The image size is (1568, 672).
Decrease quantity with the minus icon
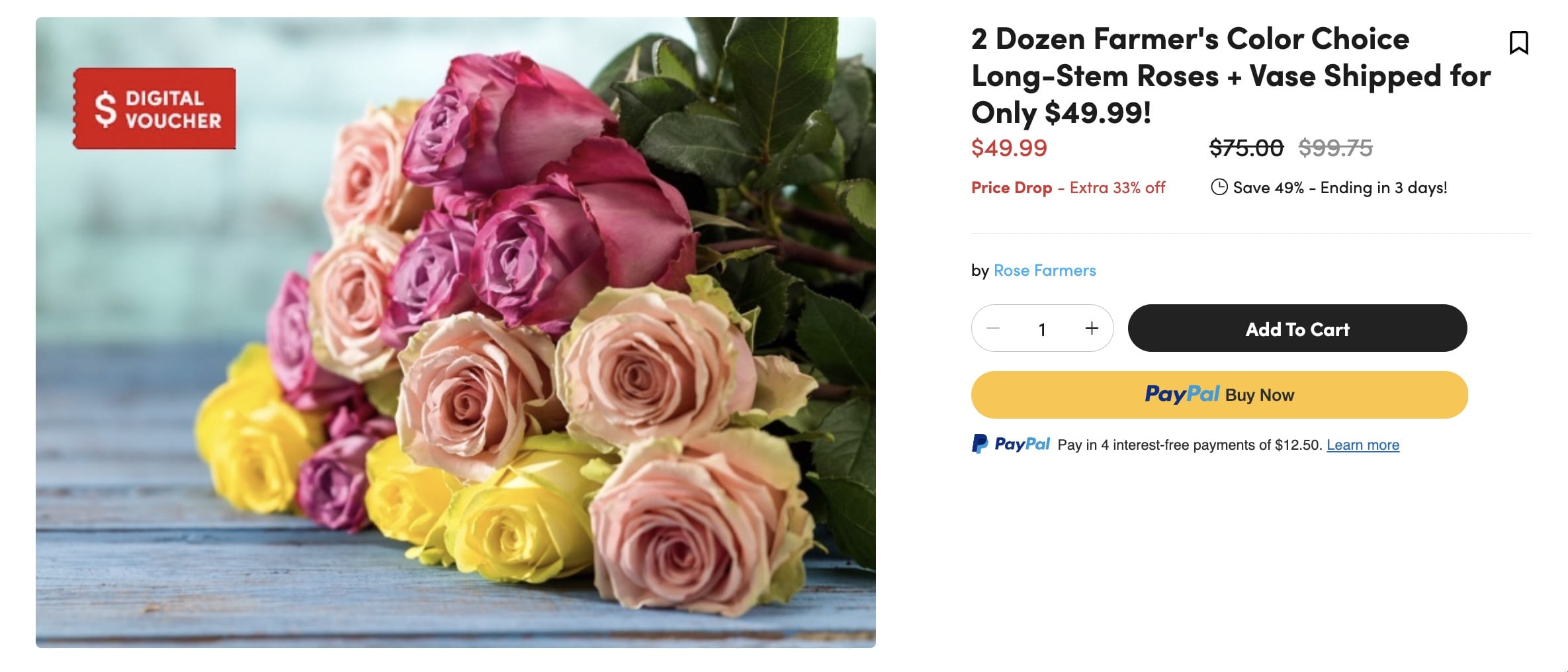(994, 328)
